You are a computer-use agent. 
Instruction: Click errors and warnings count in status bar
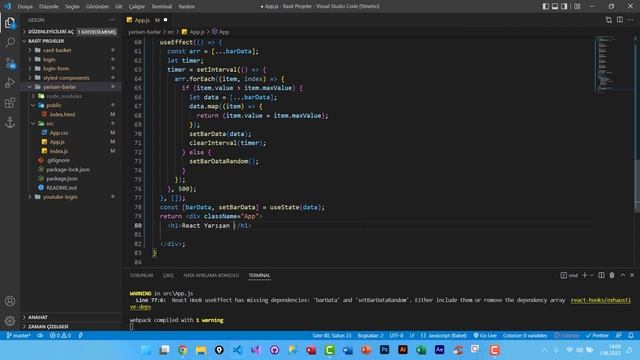pyautogui.click(x=60, y=336)
